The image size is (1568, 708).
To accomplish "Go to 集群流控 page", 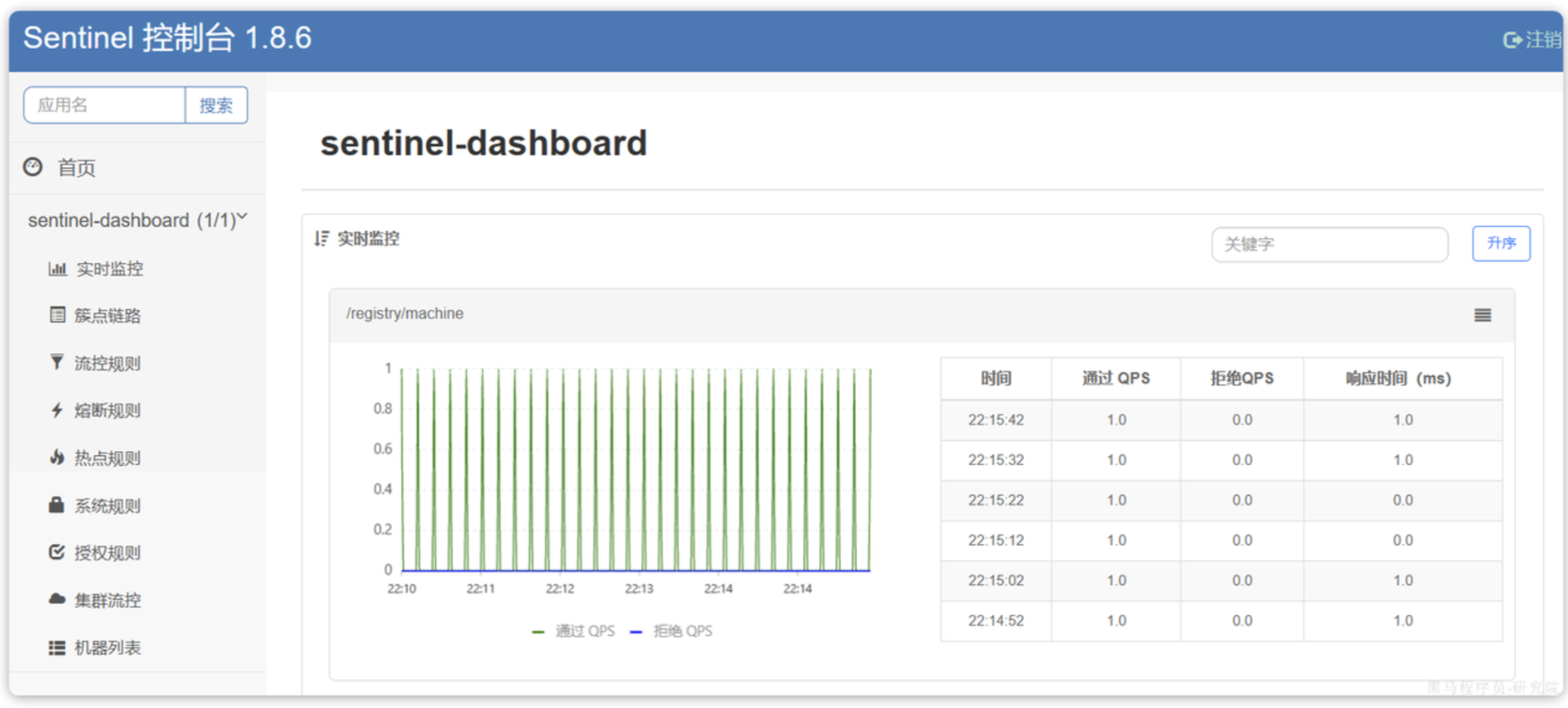I will point(108,600).
